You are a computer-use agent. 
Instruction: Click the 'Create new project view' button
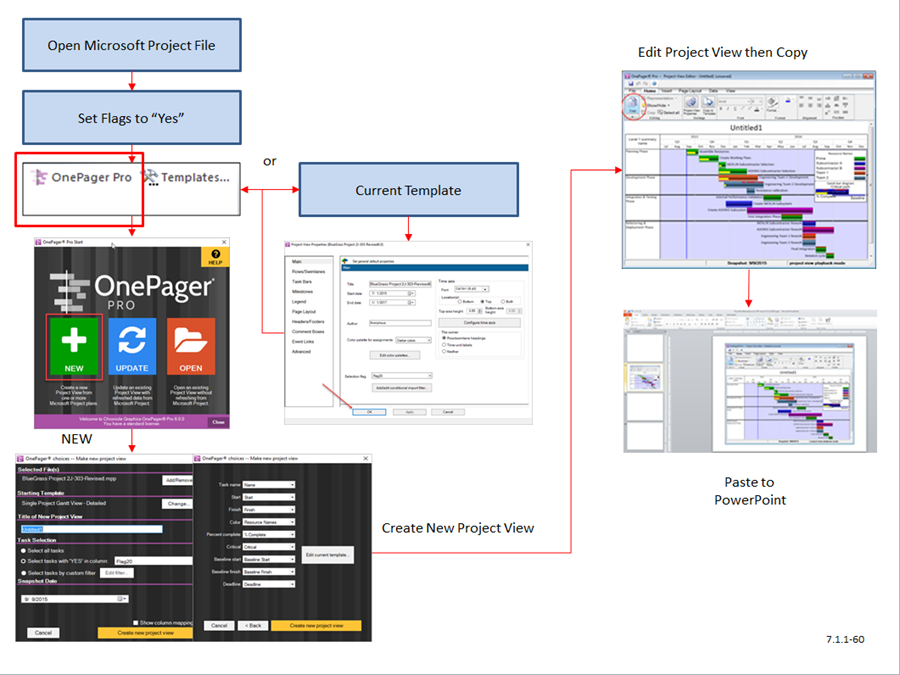pyautogui.click(x=147, y=633)
